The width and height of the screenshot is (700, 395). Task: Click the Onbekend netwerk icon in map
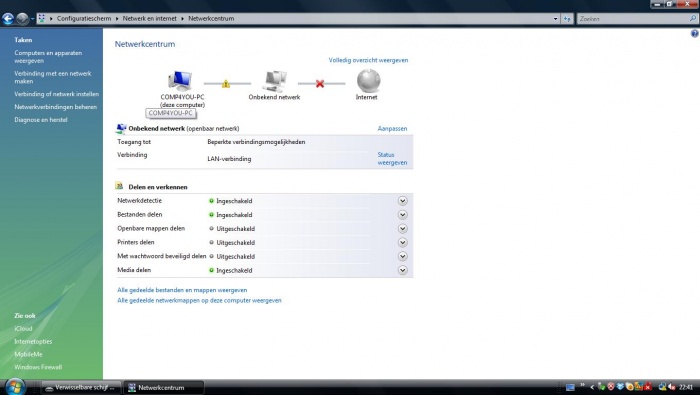274,81
